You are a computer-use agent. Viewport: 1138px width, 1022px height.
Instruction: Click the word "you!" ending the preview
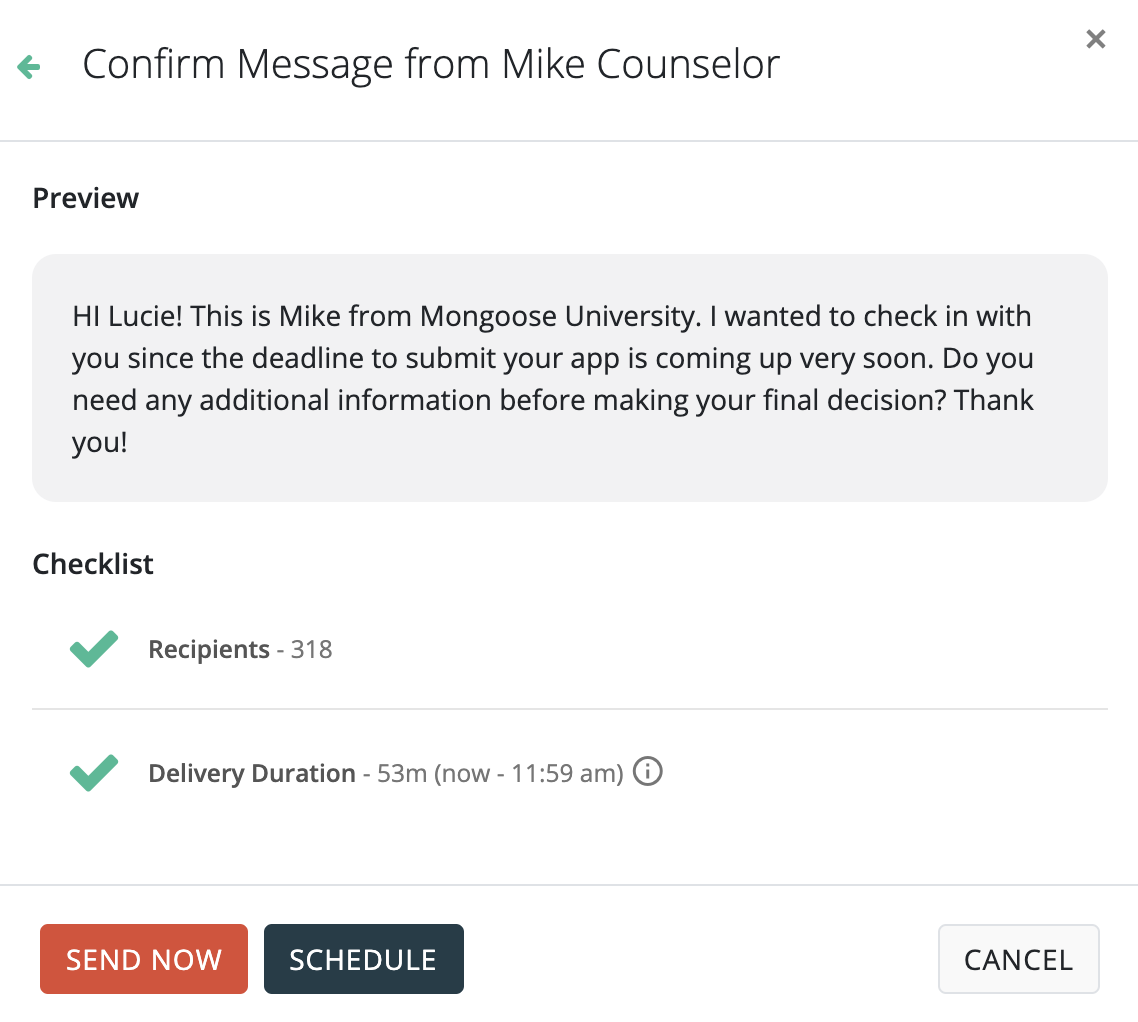click(x=100, y=443)
